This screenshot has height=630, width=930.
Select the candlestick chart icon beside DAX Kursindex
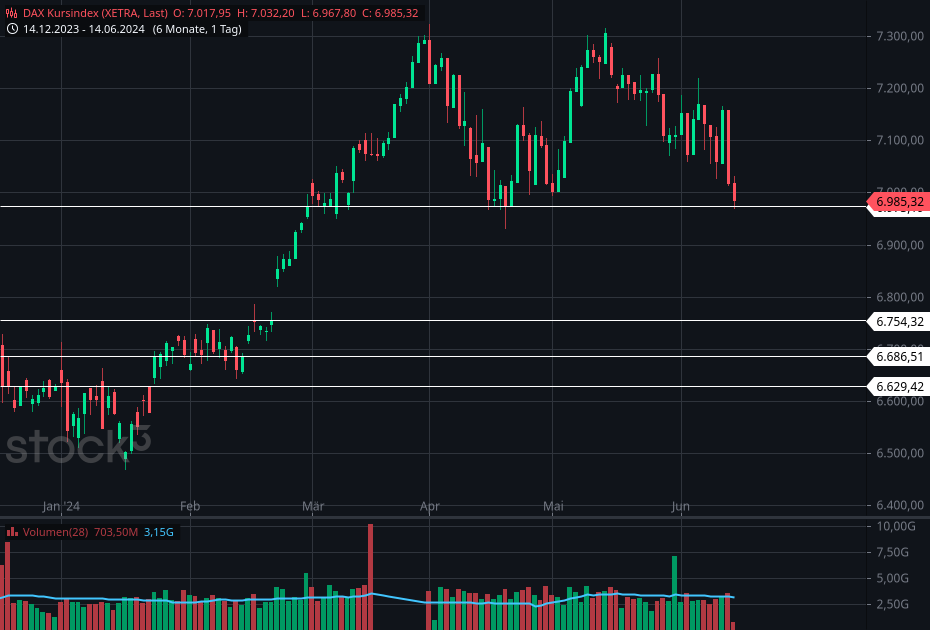(x=10, y=13)
